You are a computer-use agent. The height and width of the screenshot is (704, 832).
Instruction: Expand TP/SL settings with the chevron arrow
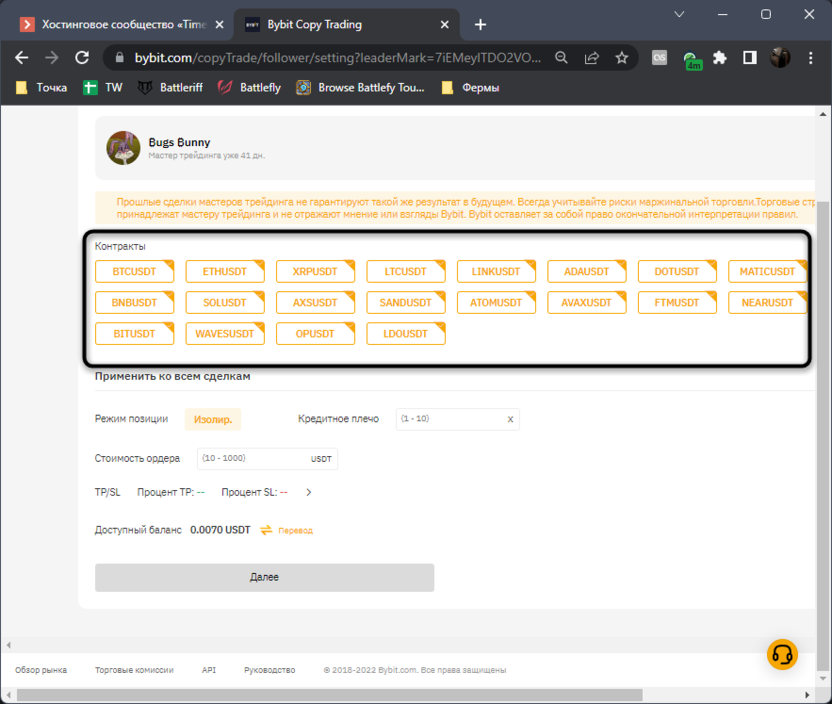[309, 492]
